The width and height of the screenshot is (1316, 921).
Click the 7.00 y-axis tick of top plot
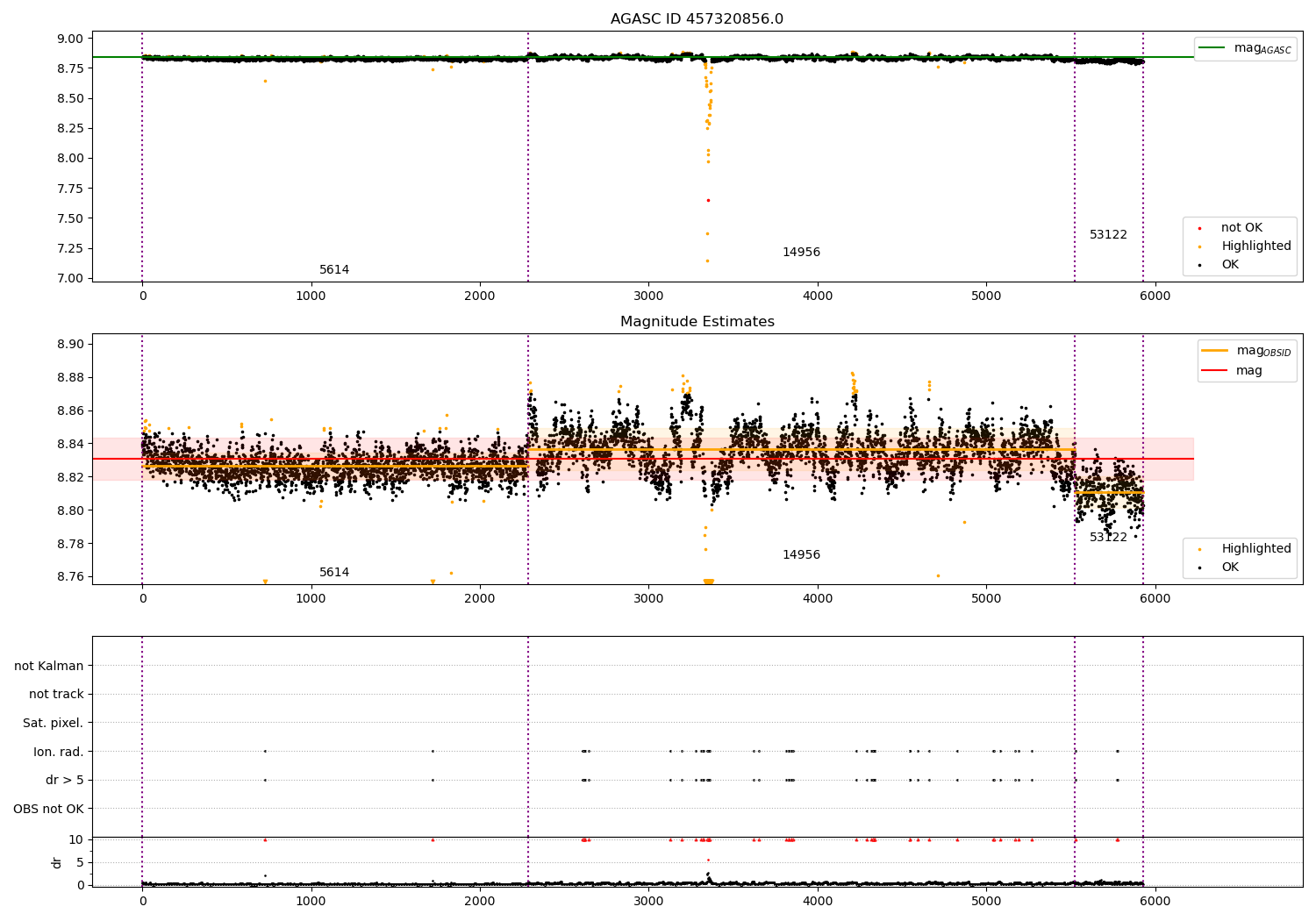(x=70, y=278)
